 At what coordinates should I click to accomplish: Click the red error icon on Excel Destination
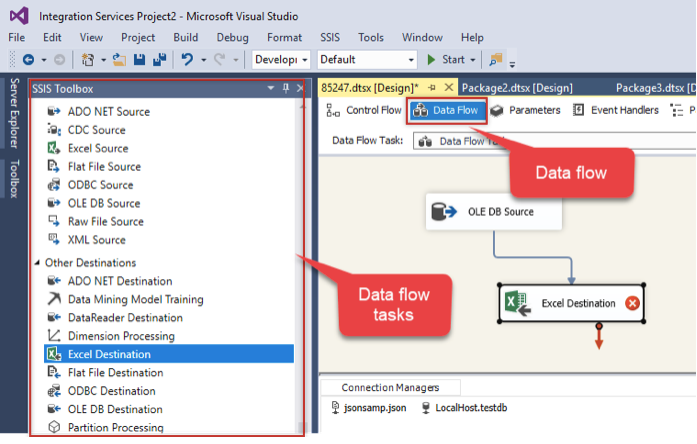point(632,303)
